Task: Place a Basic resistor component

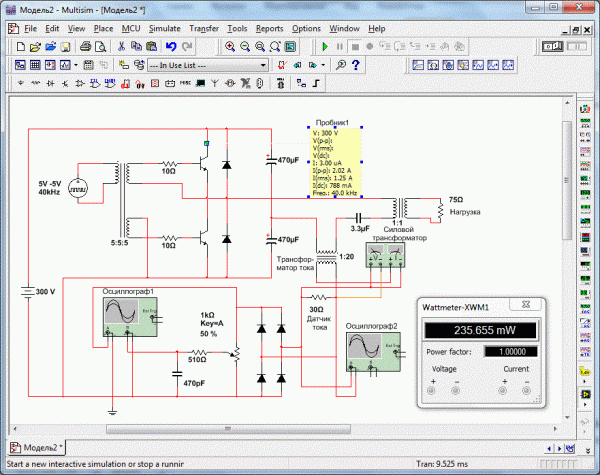Action: coord(36,83)
